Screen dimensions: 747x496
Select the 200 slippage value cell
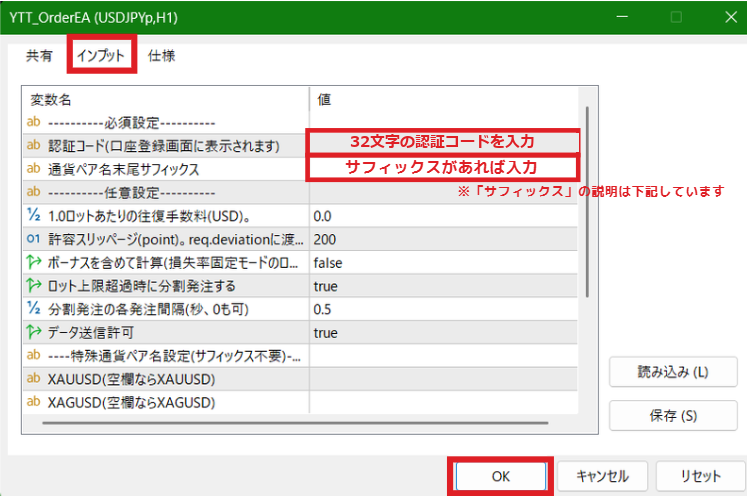pyautogui.click(x=443, y=239)
